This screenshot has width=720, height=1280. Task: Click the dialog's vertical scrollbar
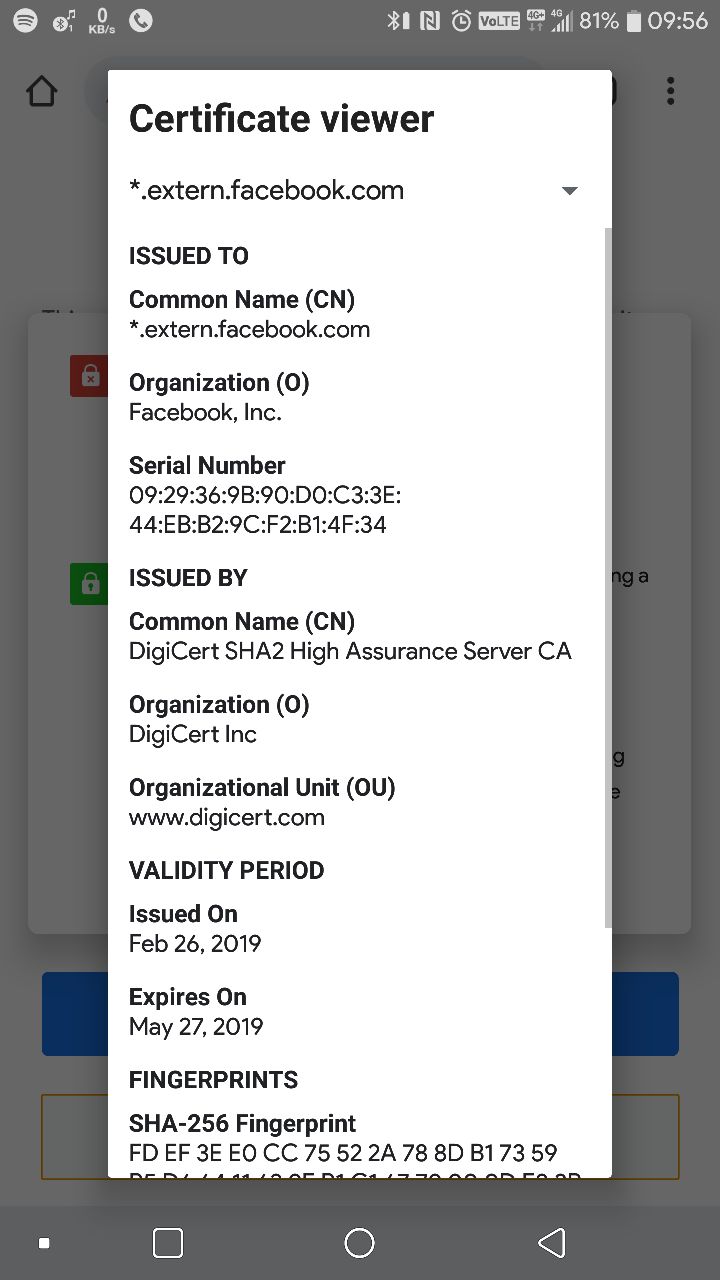point(607,576)
